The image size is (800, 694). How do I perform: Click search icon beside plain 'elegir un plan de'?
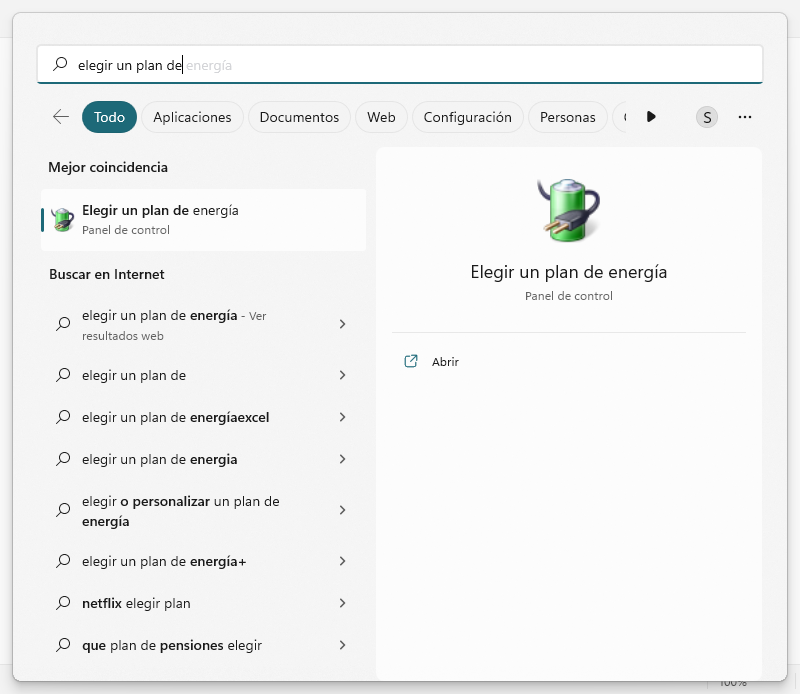point(63,376)
